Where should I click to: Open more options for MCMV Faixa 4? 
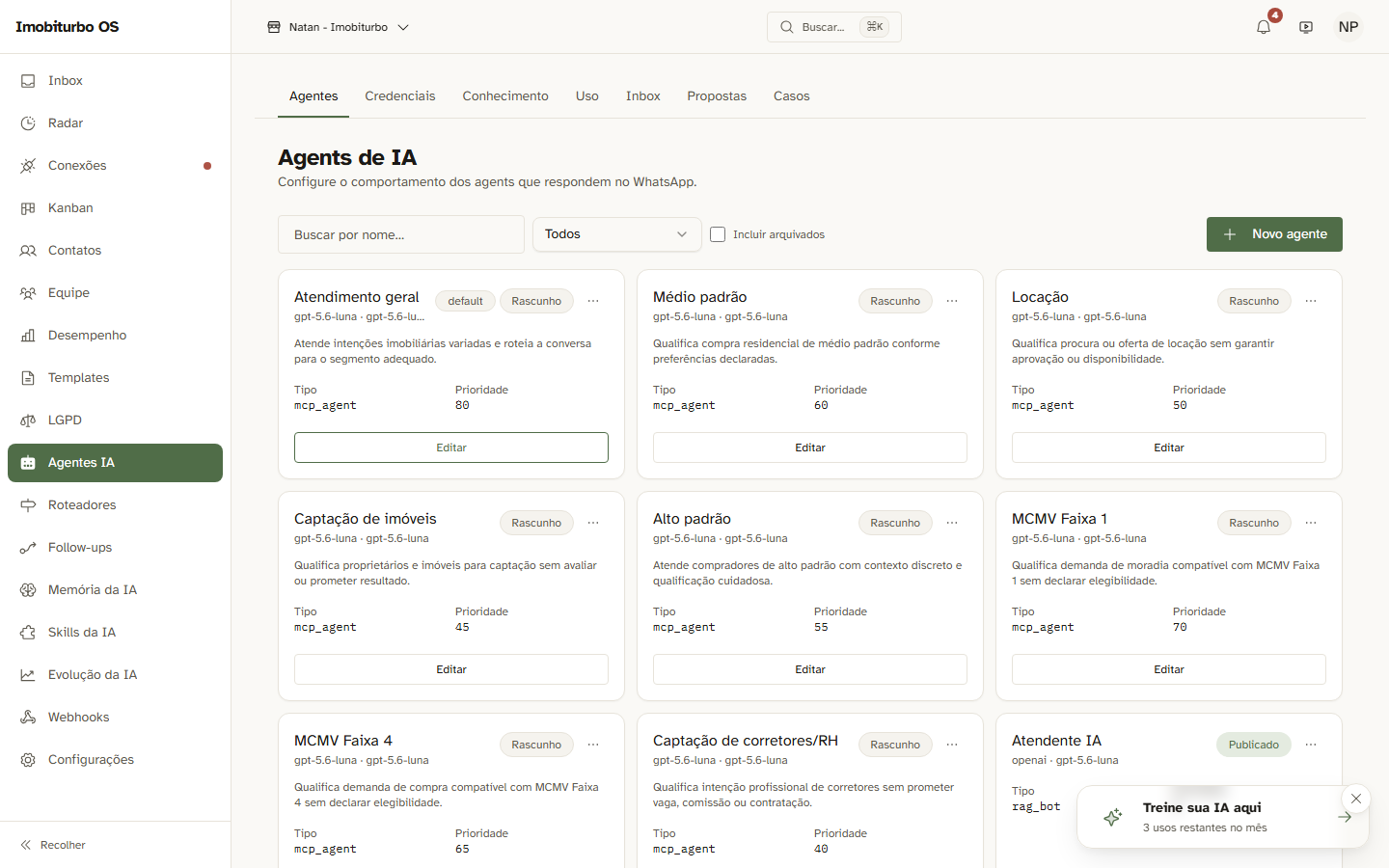[593, 745]
